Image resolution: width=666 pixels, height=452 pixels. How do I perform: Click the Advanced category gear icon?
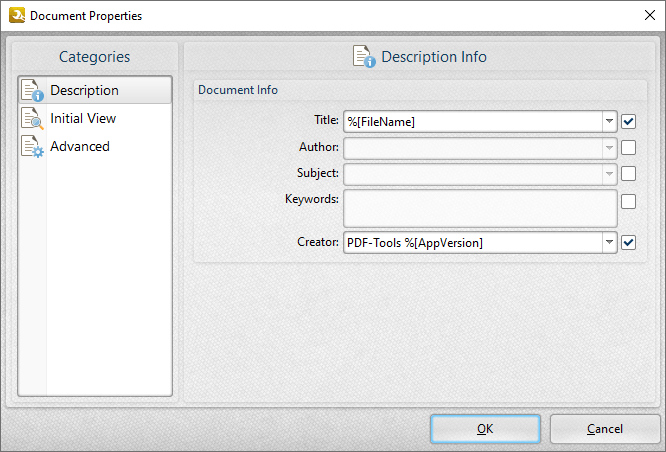coord(32,146)
